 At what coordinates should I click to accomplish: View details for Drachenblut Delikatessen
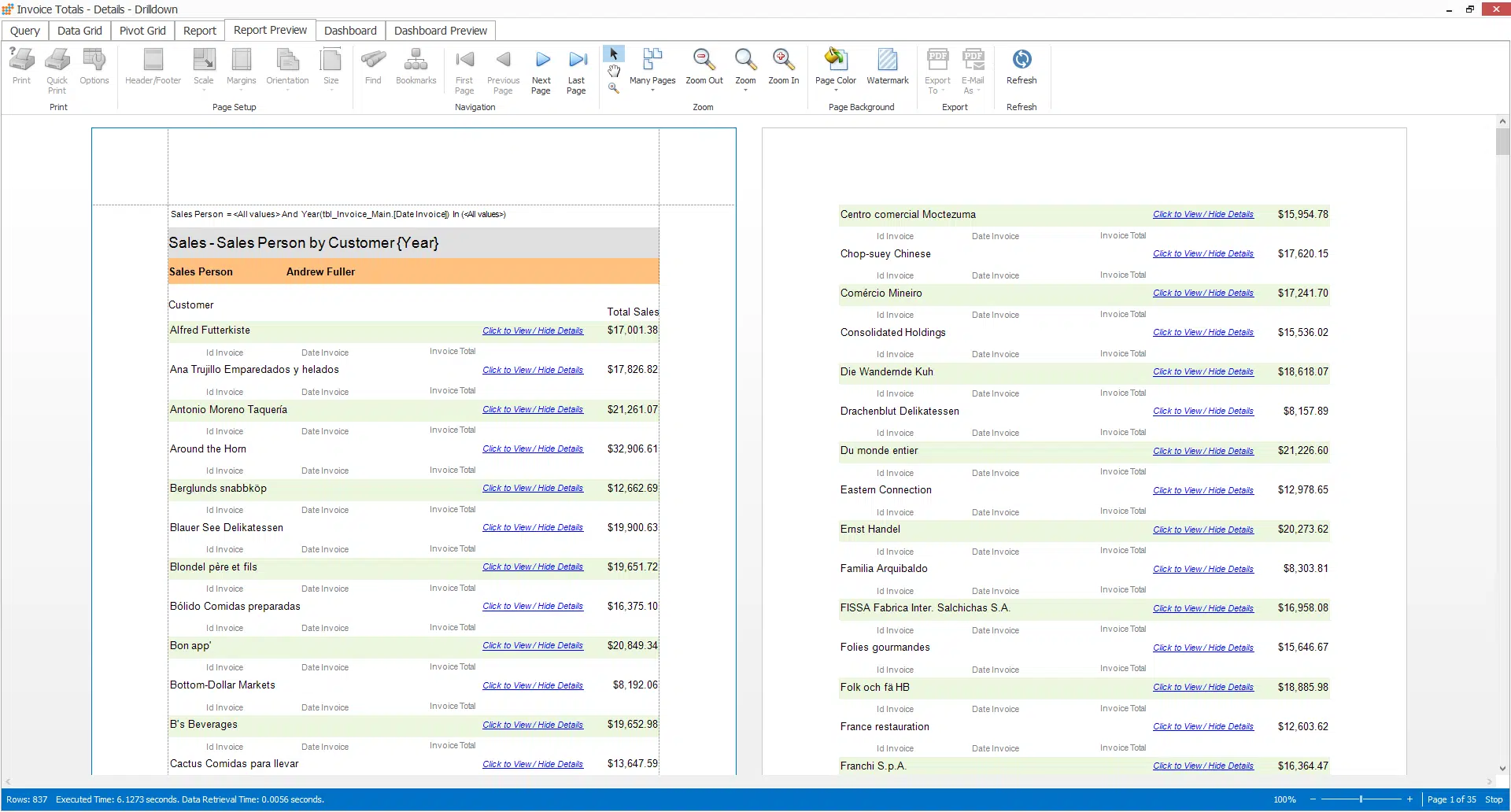1203,411
